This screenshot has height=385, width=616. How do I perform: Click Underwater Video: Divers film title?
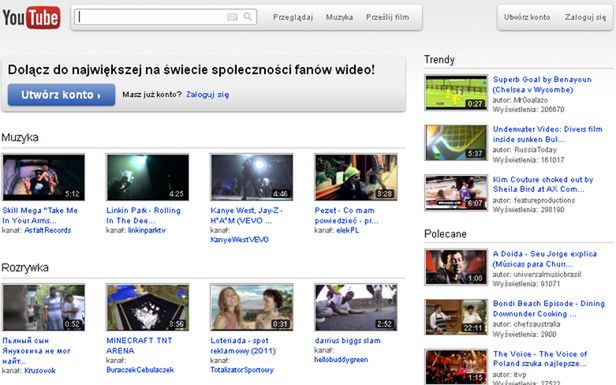tap(548, 134)
